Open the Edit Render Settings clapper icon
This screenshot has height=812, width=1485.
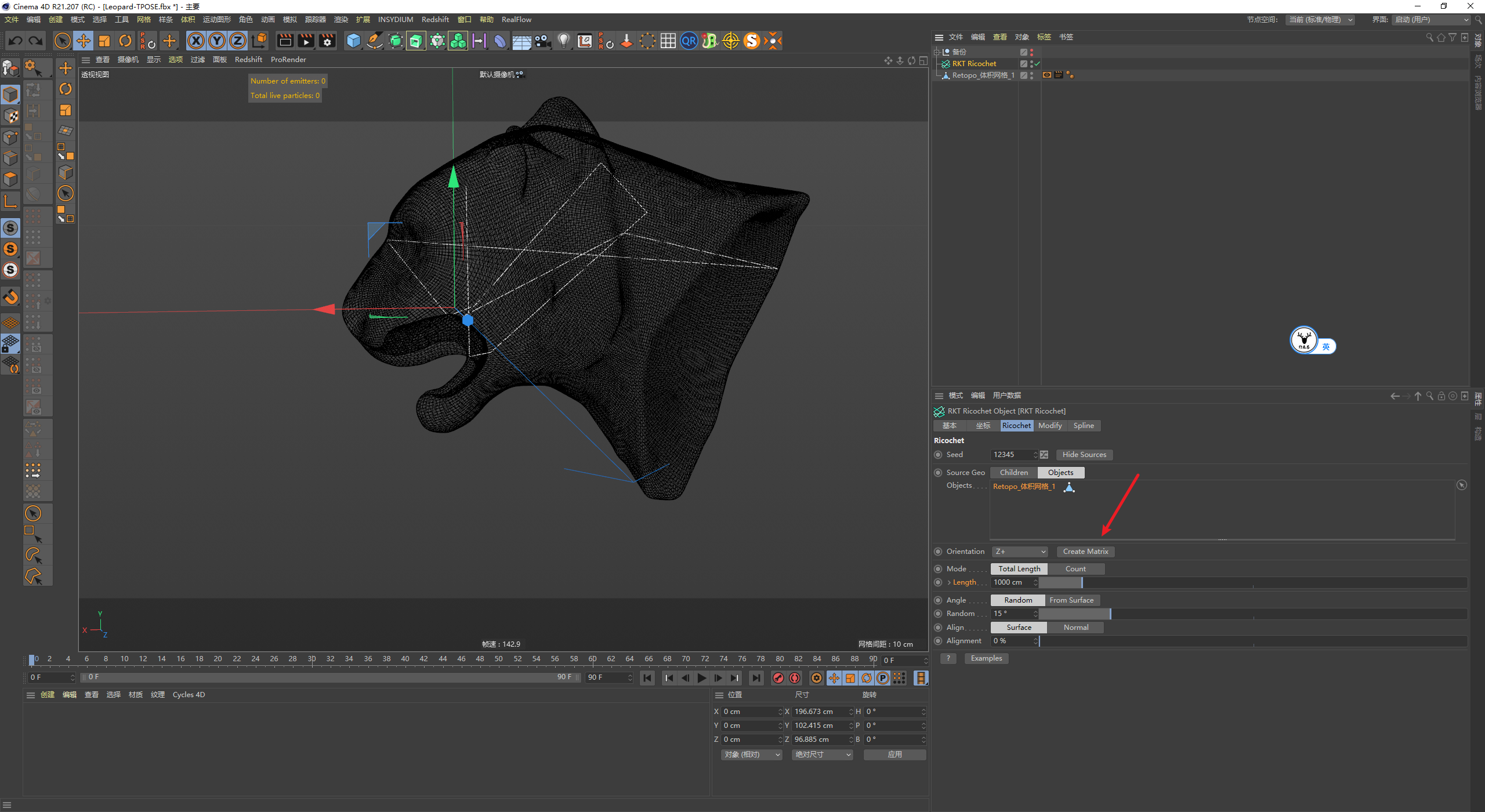pos(327,41)
